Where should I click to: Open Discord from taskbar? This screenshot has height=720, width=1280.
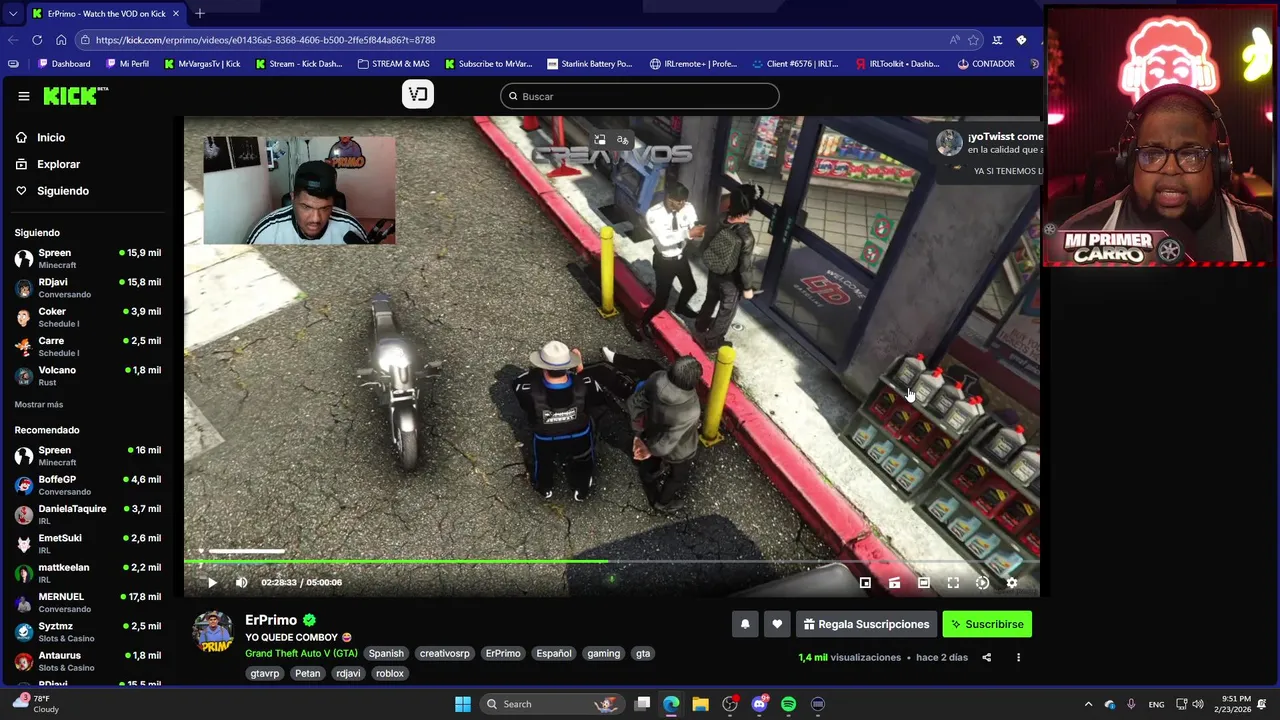759,704
